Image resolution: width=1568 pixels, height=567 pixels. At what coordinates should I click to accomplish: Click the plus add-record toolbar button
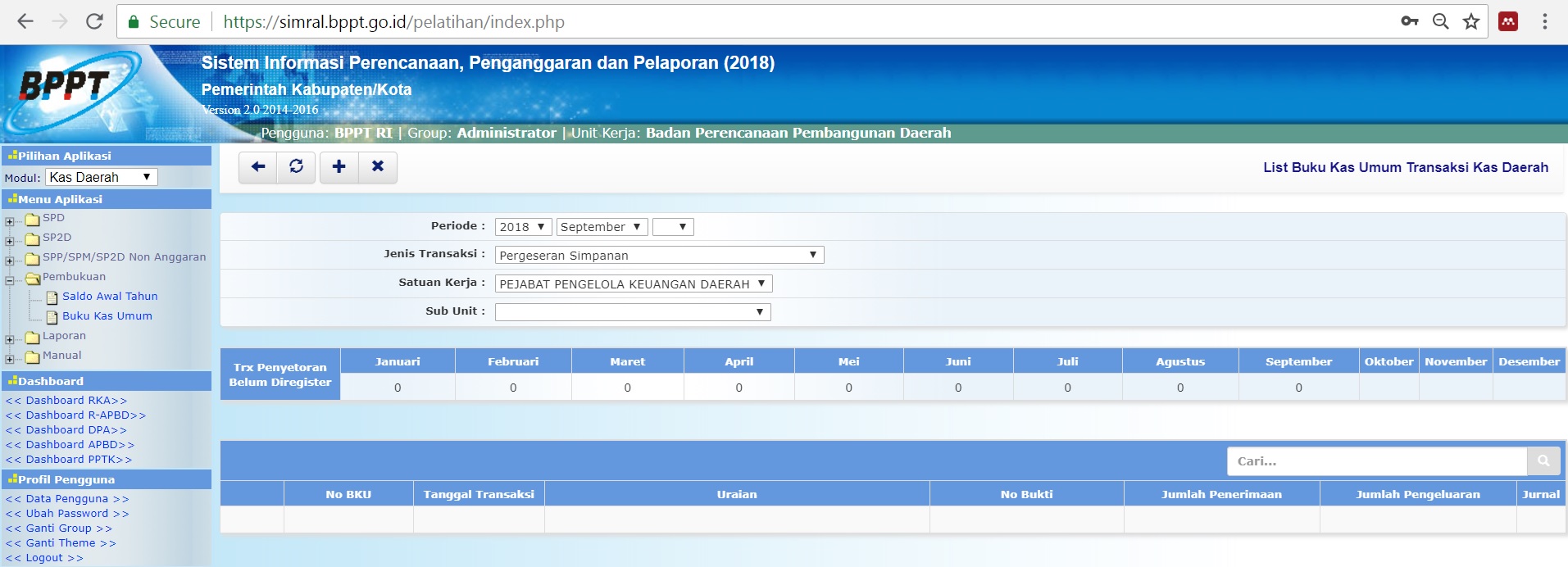point(339,167)
